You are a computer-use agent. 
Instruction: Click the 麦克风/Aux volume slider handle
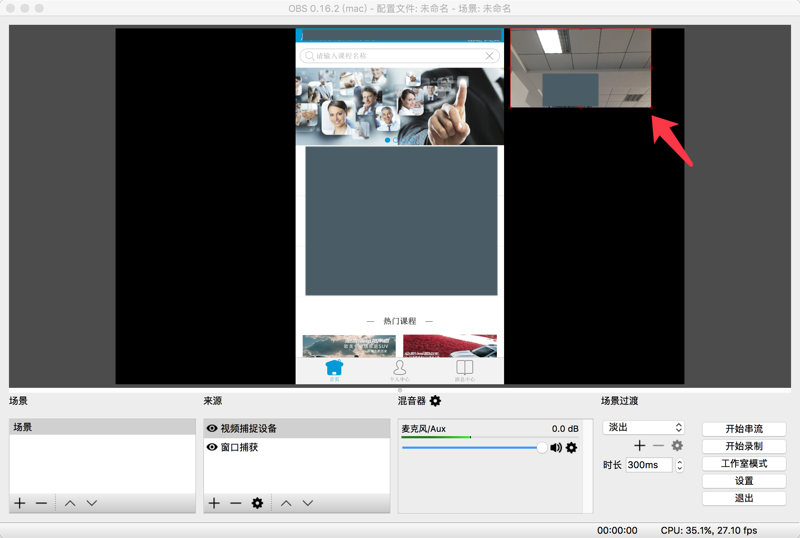(x=542, y=448)
